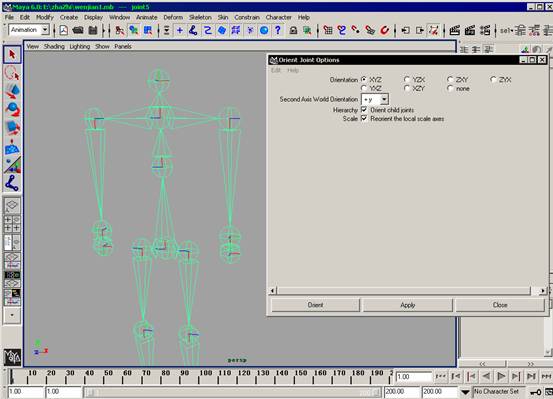This screenshot has height=399, width=553.
Task: Open the Skeleton menu
Action: coord(200,17)
